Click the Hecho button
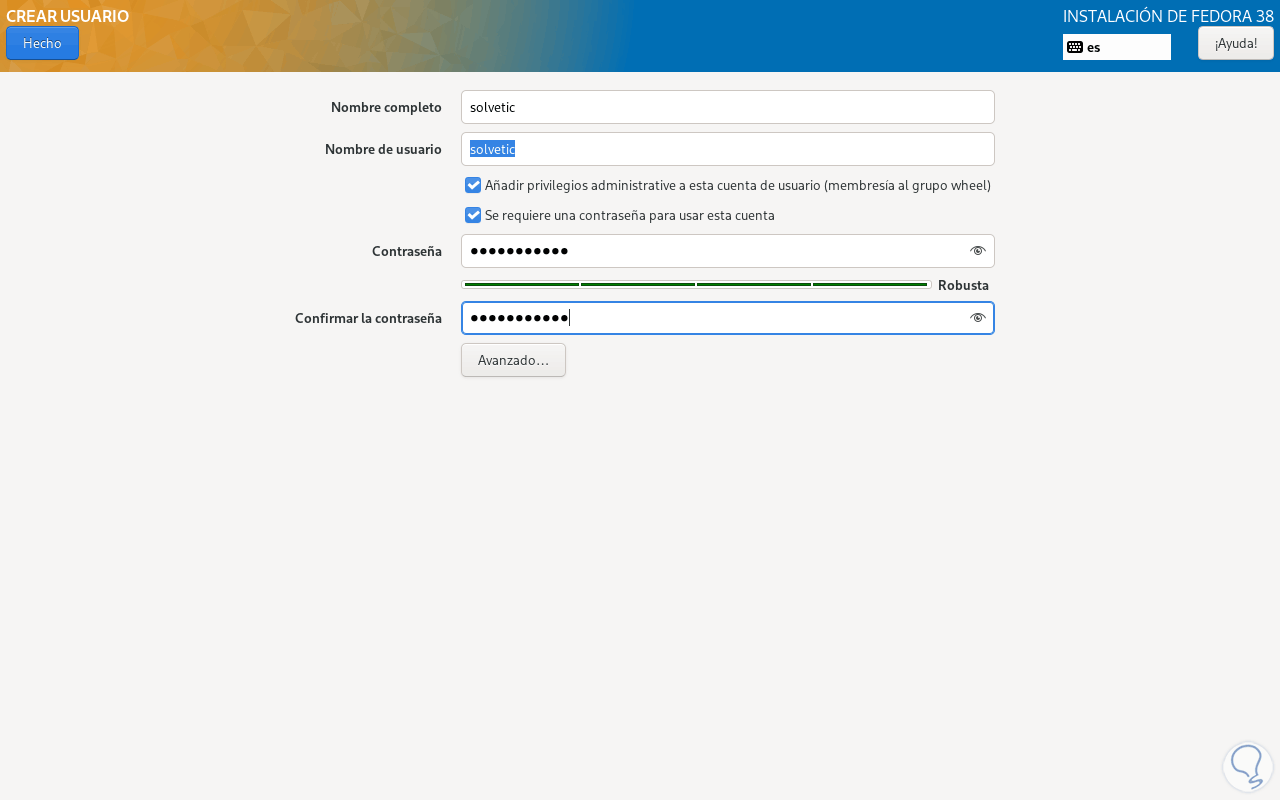Viewport: 1280px width, 800px height. [42, 43]
